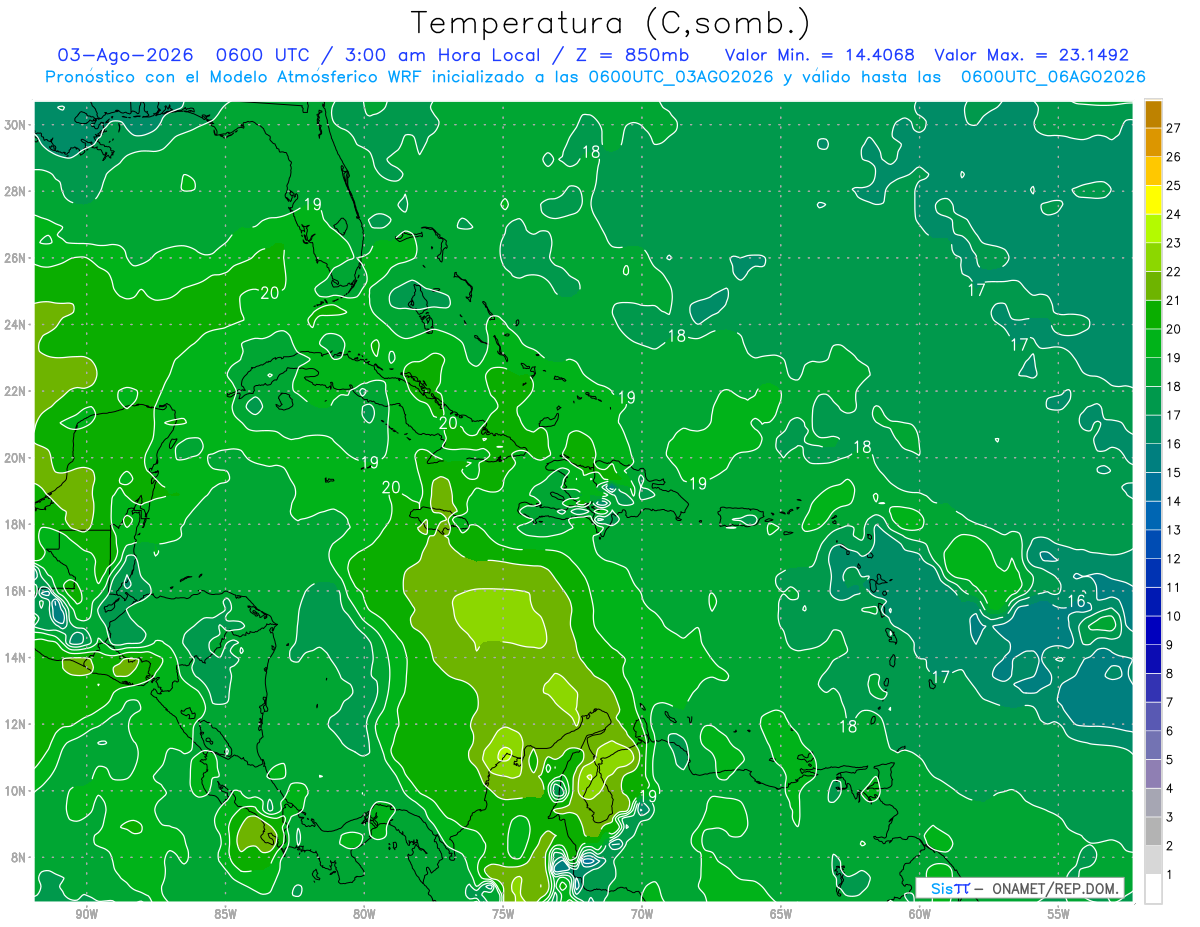Click legend value 27 on the color bar
Image resolution: width=1200 pixels, height=927 pixels.
(1174, 127)
